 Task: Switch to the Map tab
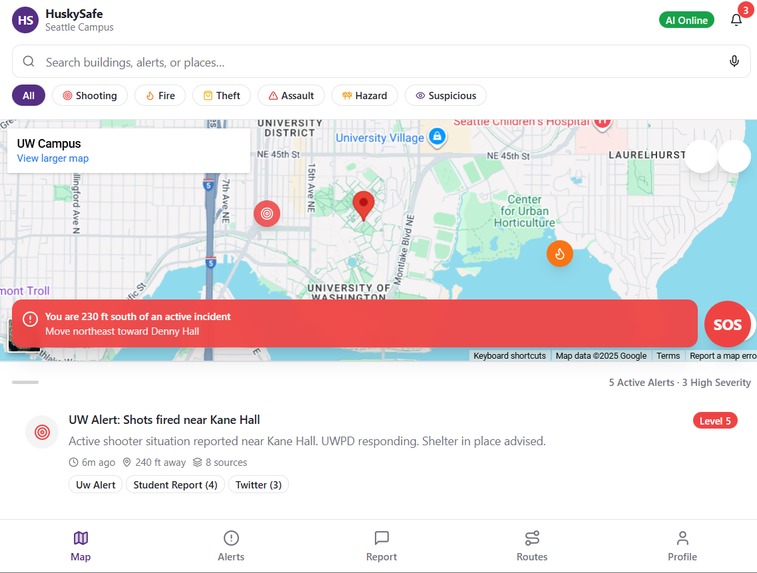click(x=81, y=546)
